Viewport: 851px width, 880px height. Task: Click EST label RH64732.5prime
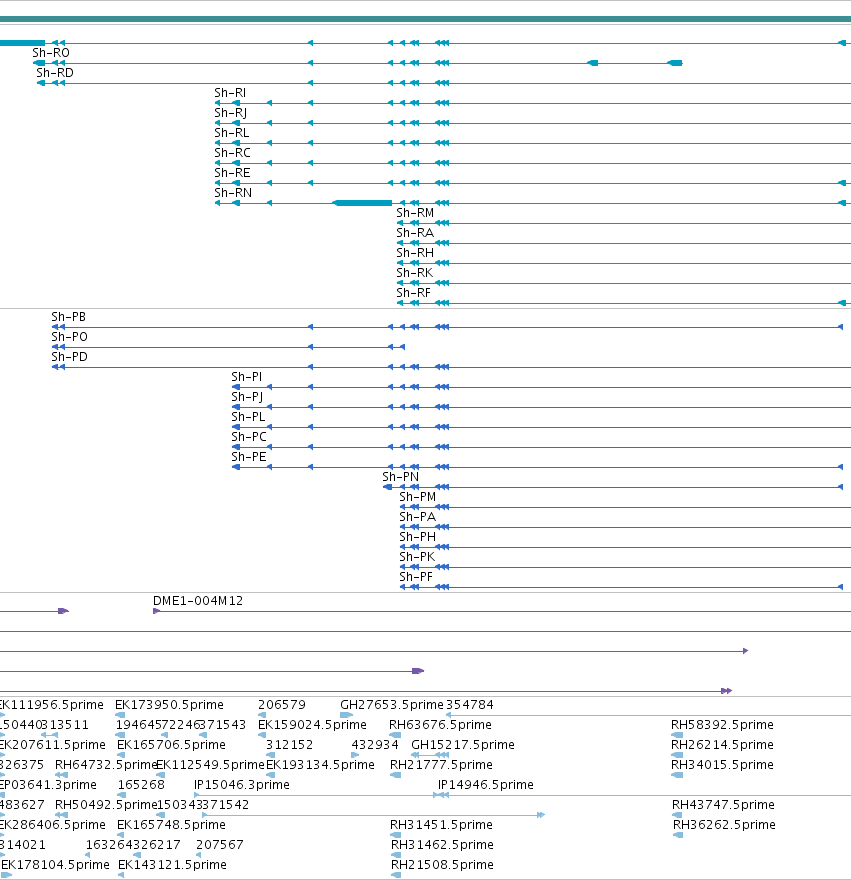(x=106, y=765)
